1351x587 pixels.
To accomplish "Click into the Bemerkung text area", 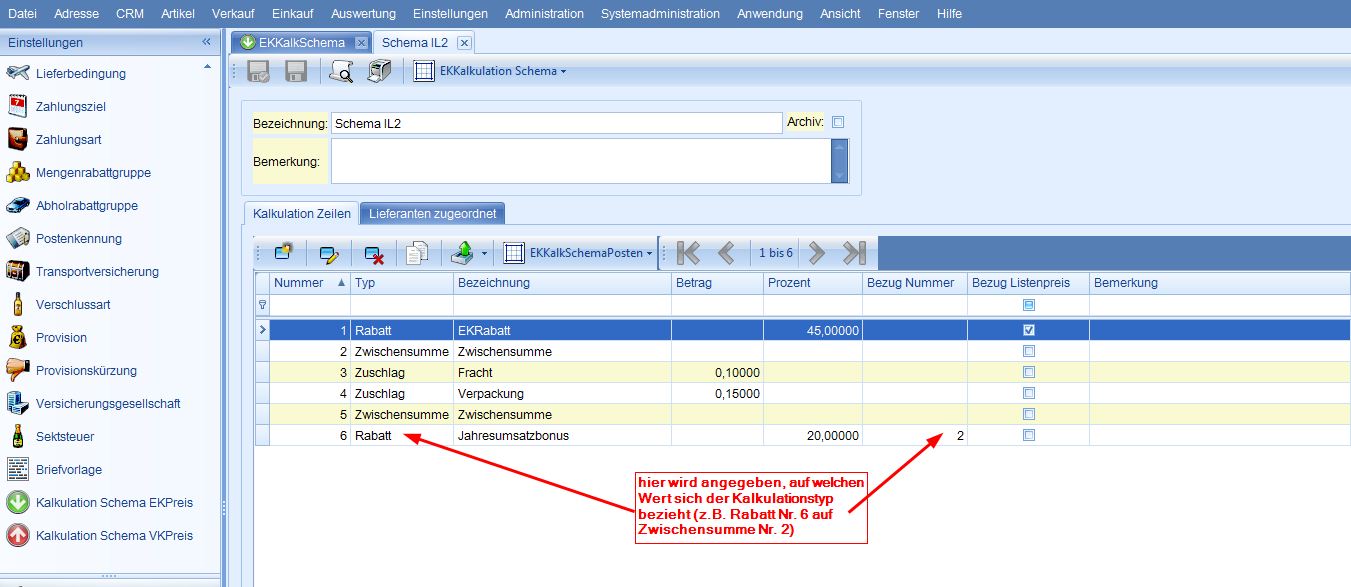I will tap(581, 161).
